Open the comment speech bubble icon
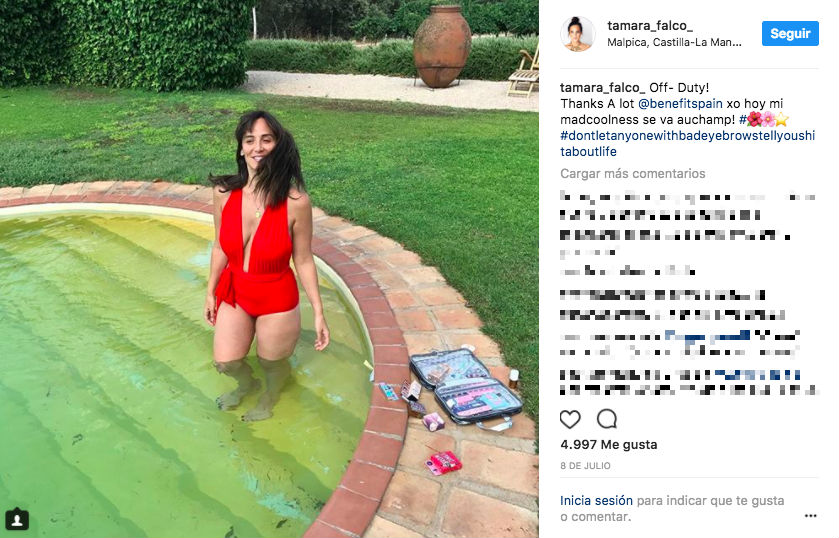 (x=607, y=419)
